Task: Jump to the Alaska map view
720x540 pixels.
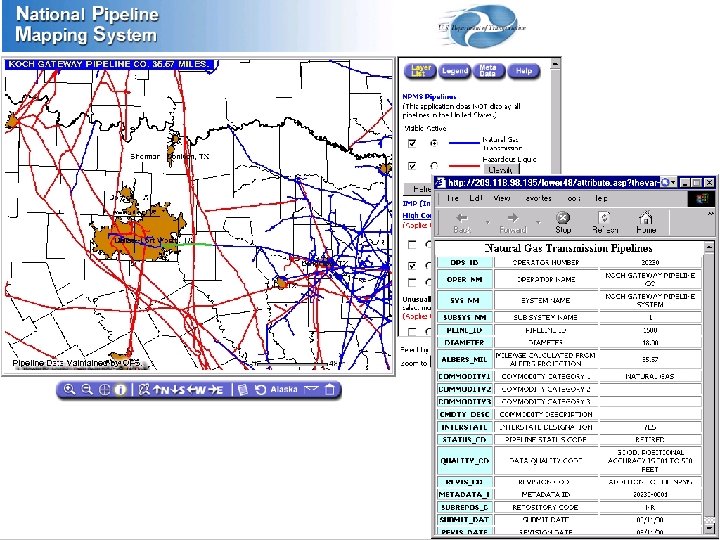Action: [x=284, y=389]
